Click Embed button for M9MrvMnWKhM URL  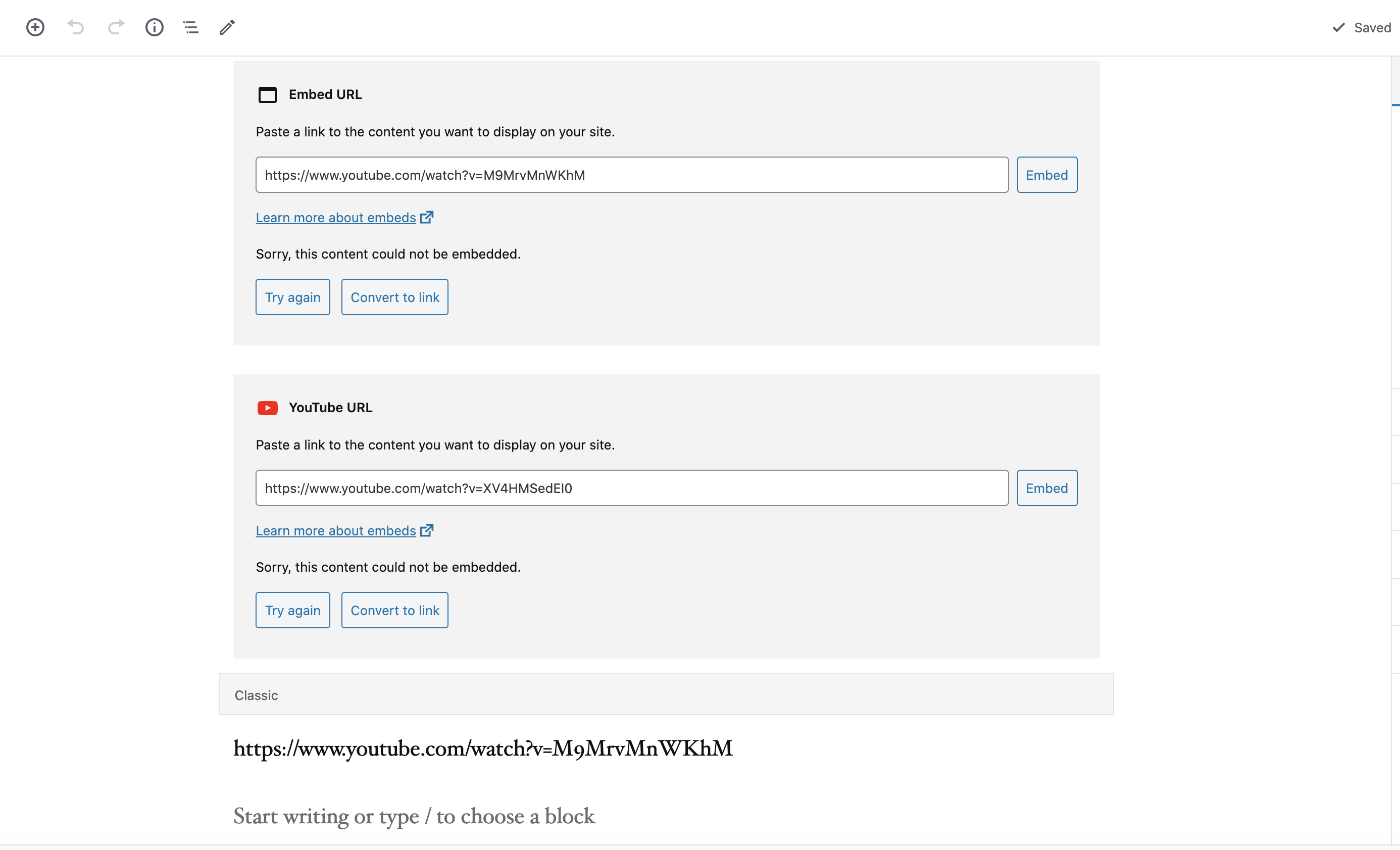pos(1046,175)
